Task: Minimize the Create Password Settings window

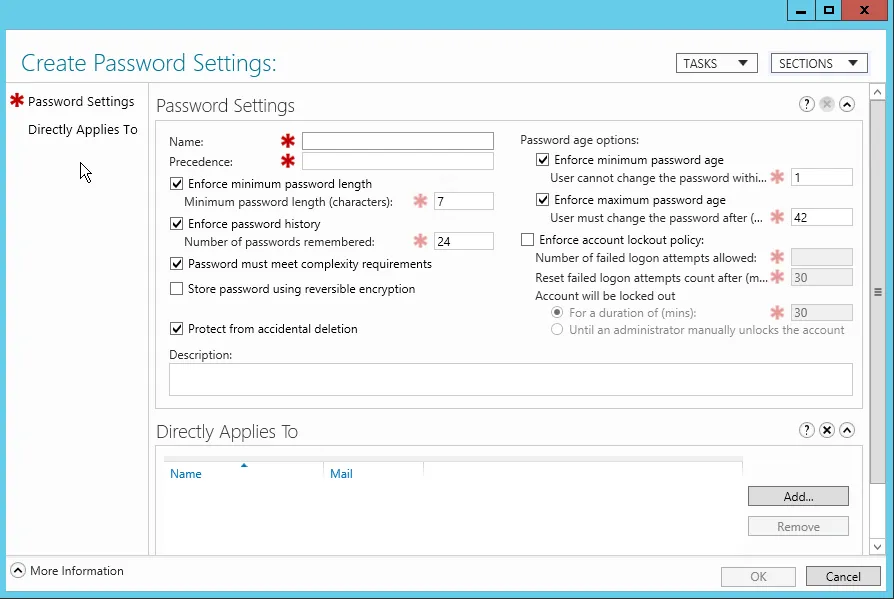Action: click(801, 10)
